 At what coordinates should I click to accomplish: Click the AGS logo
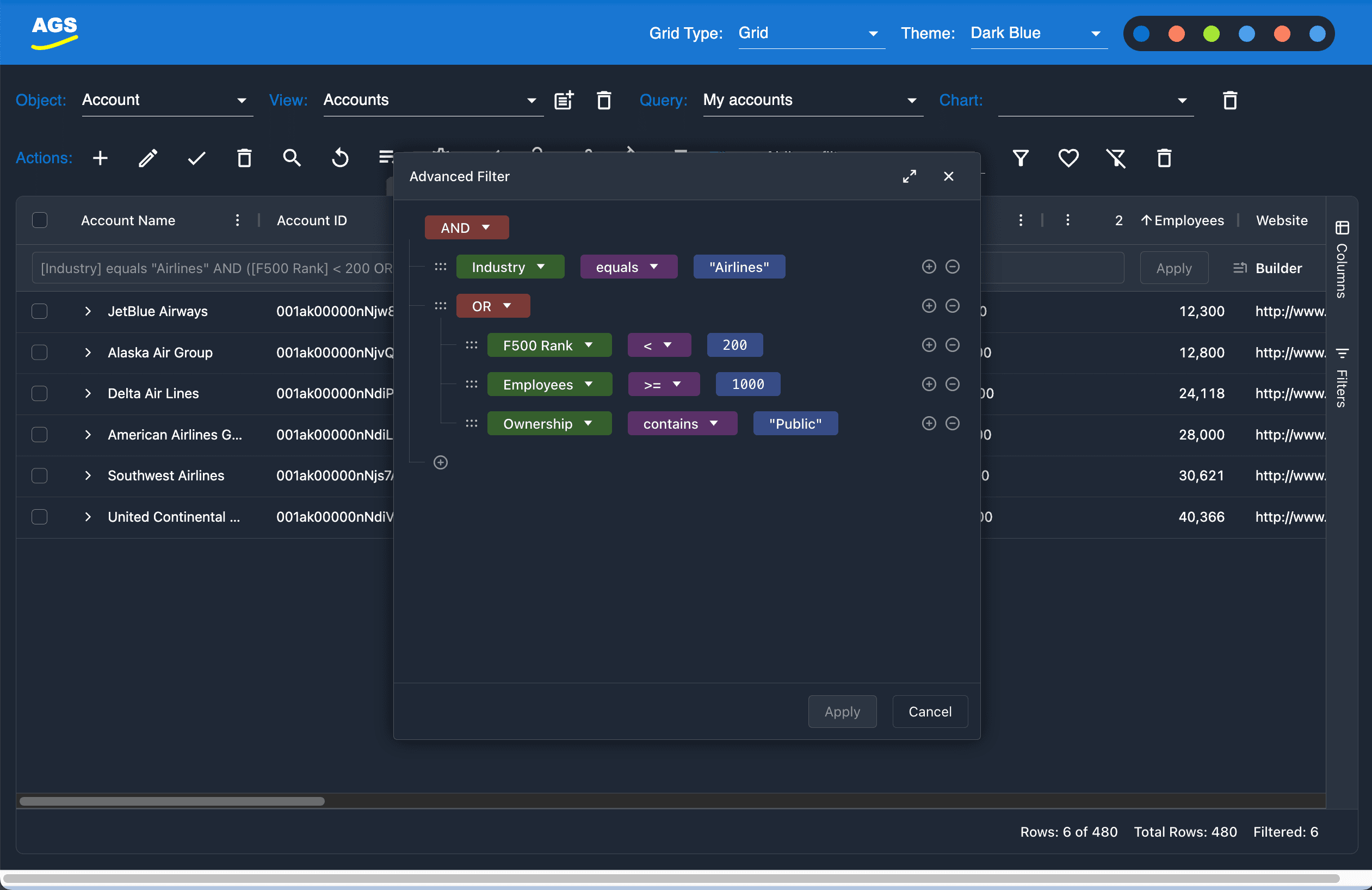55,32
